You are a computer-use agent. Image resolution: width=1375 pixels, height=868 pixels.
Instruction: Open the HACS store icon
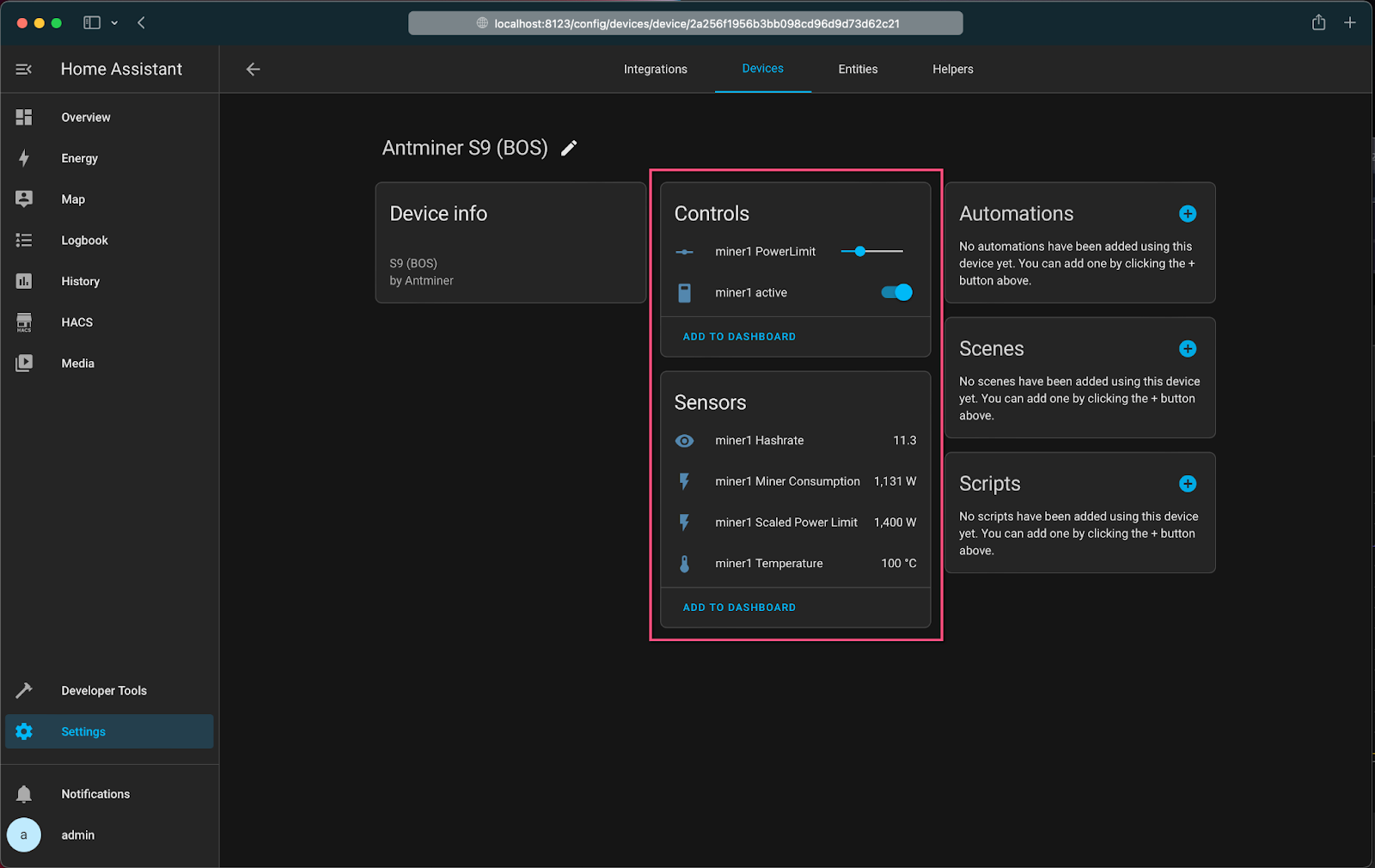pyautogui.click(x=24, y=322)
